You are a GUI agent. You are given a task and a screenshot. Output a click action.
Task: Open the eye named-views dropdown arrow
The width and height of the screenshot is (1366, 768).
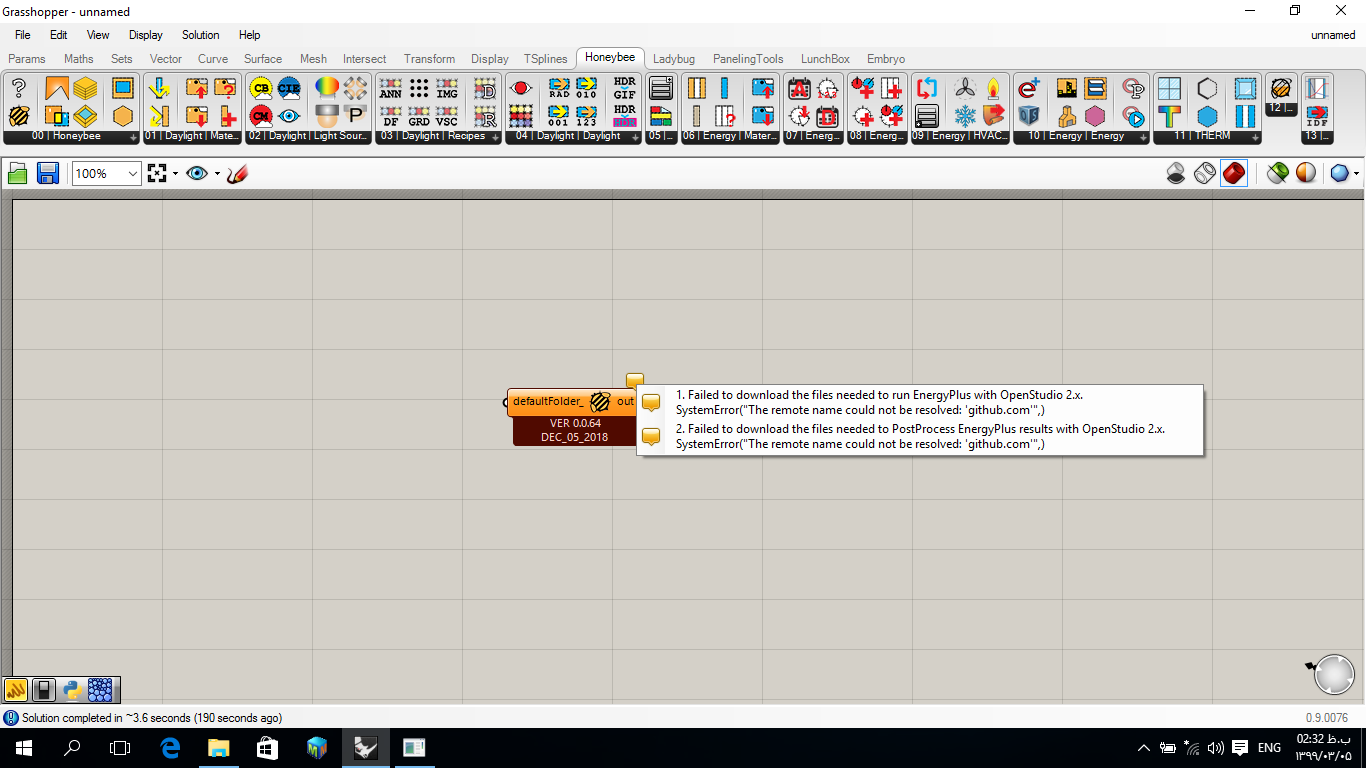(217, 173)
